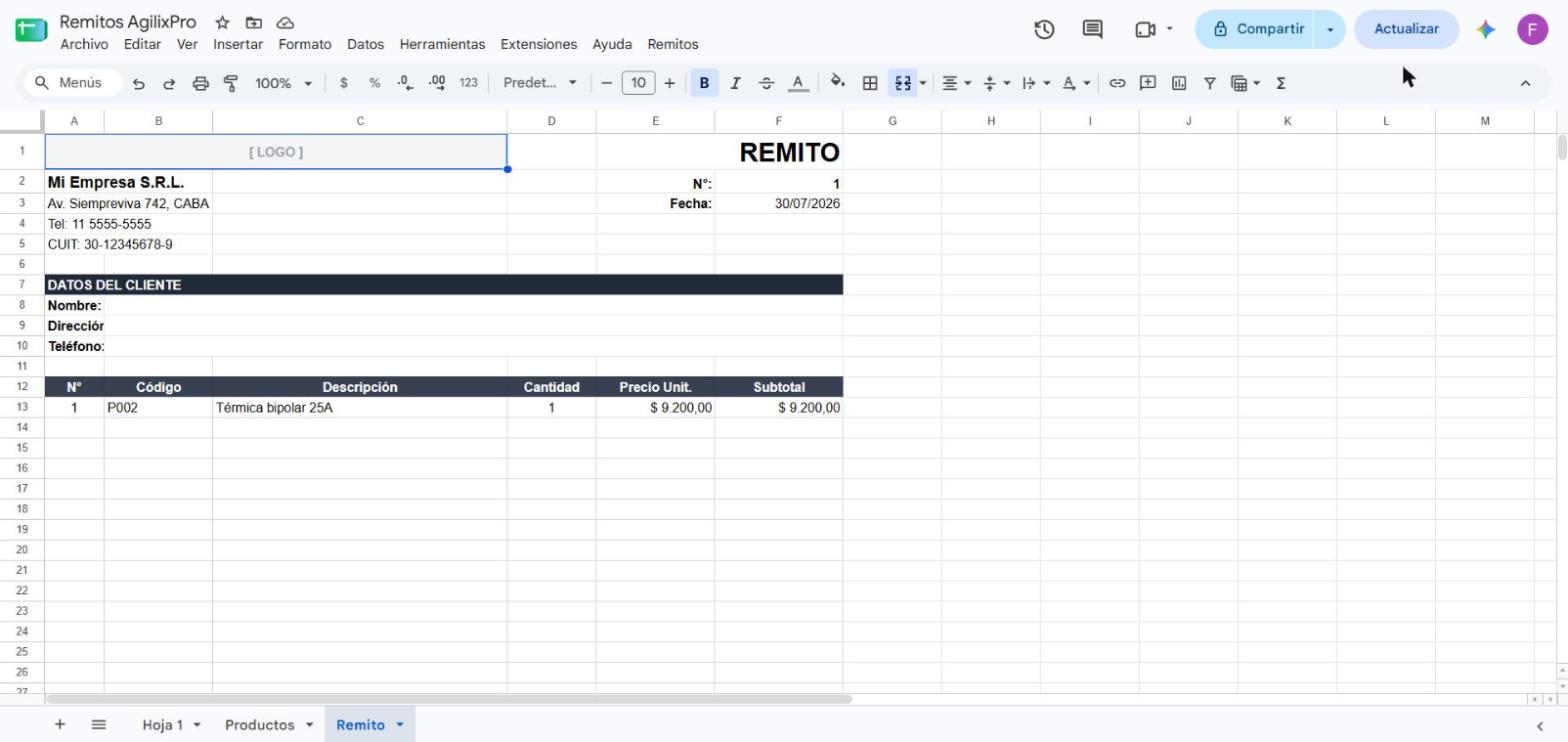Increase decimal places

coord(437,83)
